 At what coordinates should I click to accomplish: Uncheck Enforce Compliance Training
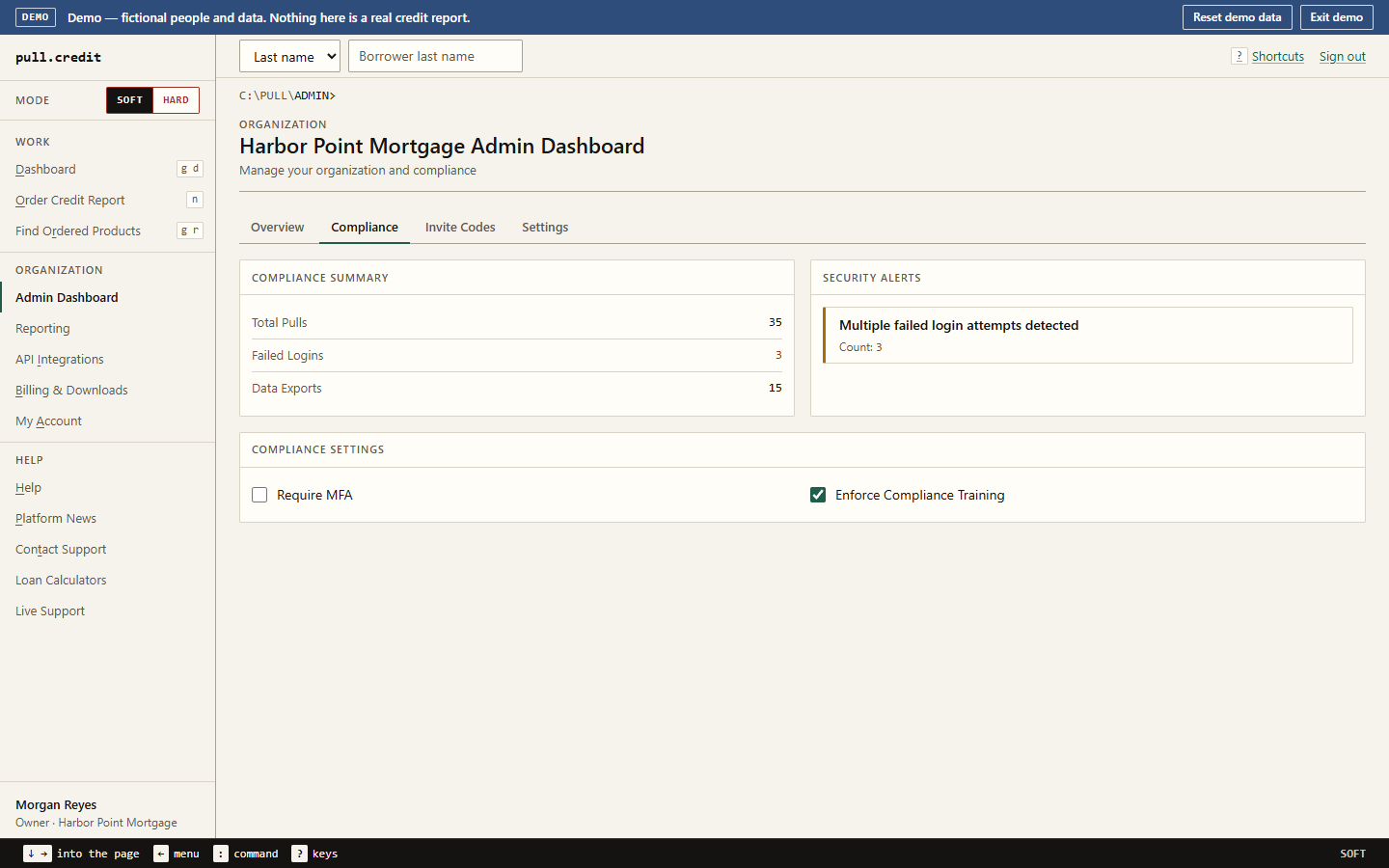[x=818, y=495]
